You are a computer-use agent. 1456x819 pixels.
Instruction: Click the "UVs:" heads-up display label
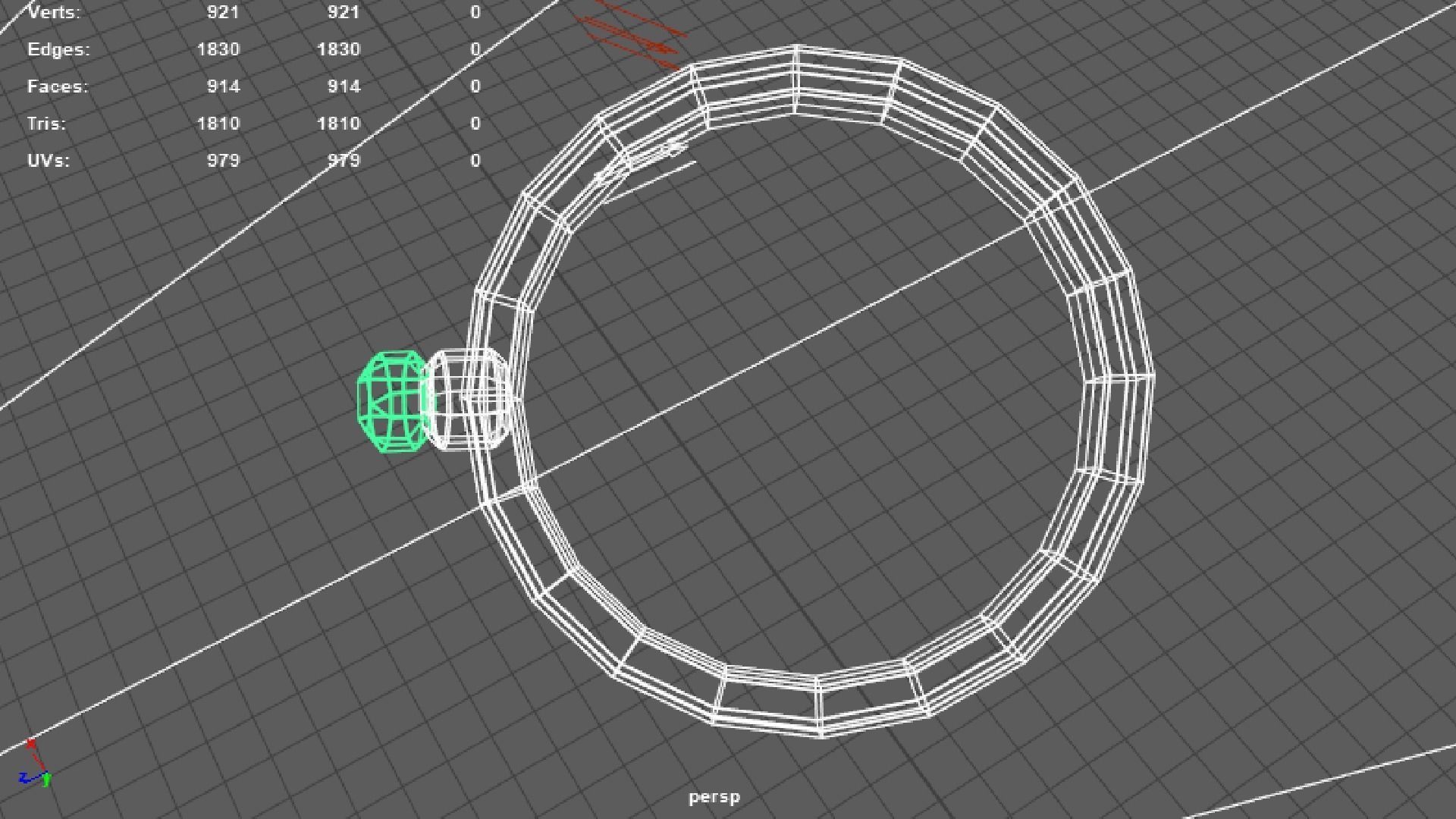(x=48, y=161)
